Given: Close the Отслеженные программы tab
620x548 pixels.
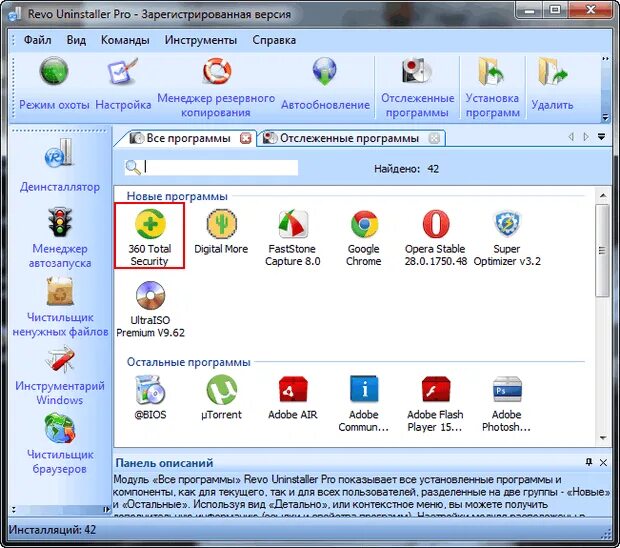Looking at the screenshot, I should 434,138.
